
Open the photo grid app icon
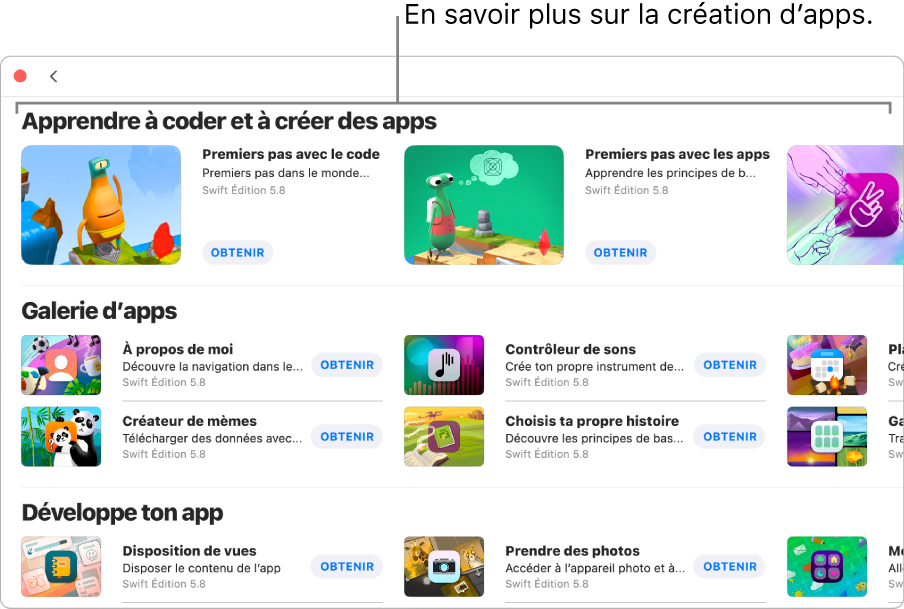pyautogui.click(x=827, y=437)
